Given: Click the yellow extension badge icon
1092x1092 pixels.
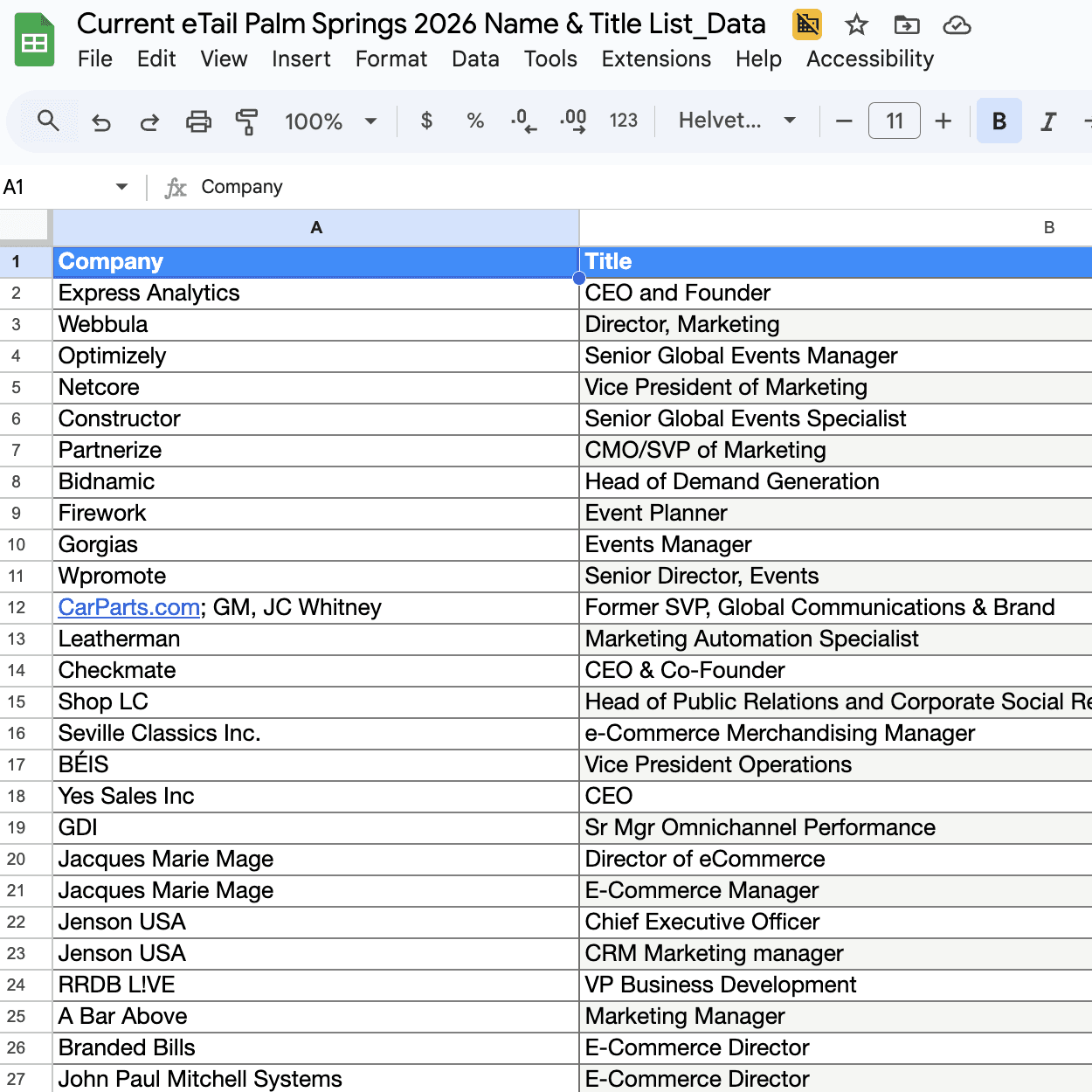Looking at the screenshot, I should 807,24.
